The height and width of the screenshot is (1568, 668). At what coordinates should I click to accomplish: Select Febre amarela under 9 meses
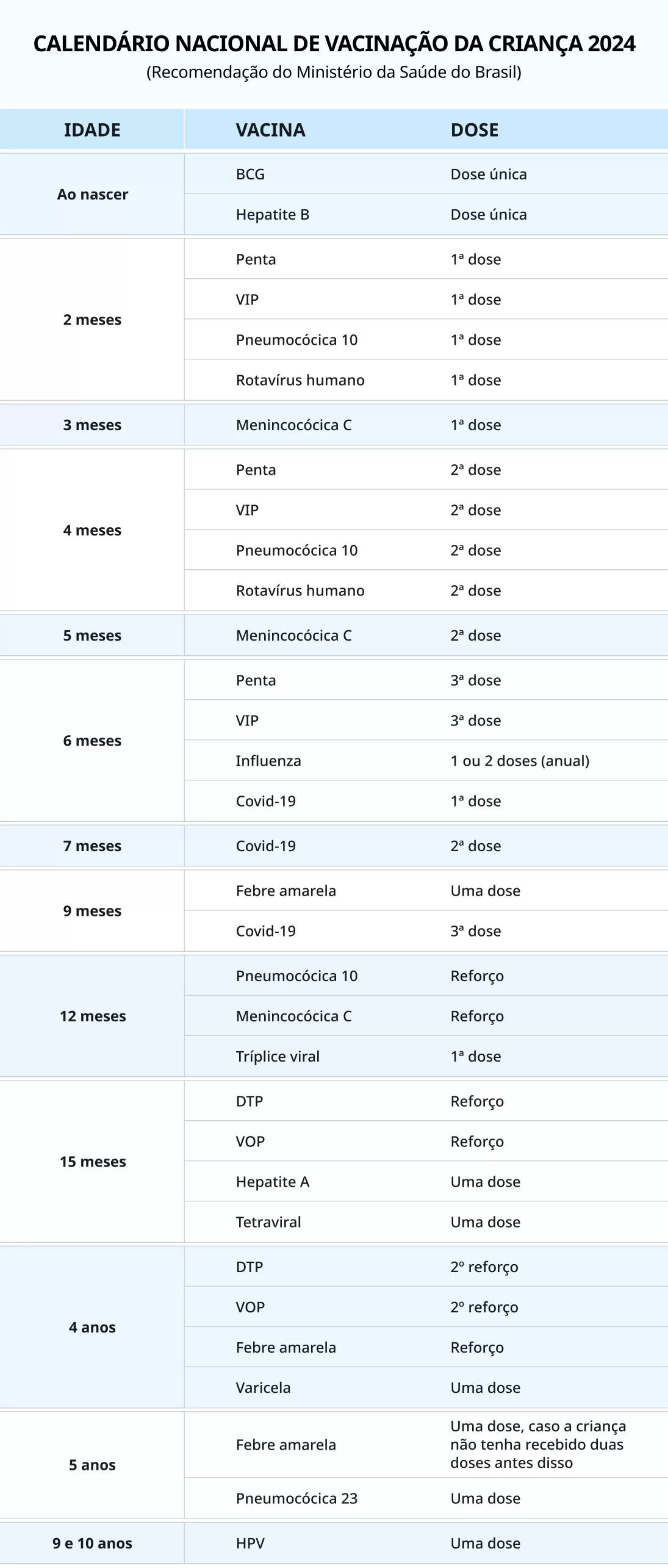[286, 891]
